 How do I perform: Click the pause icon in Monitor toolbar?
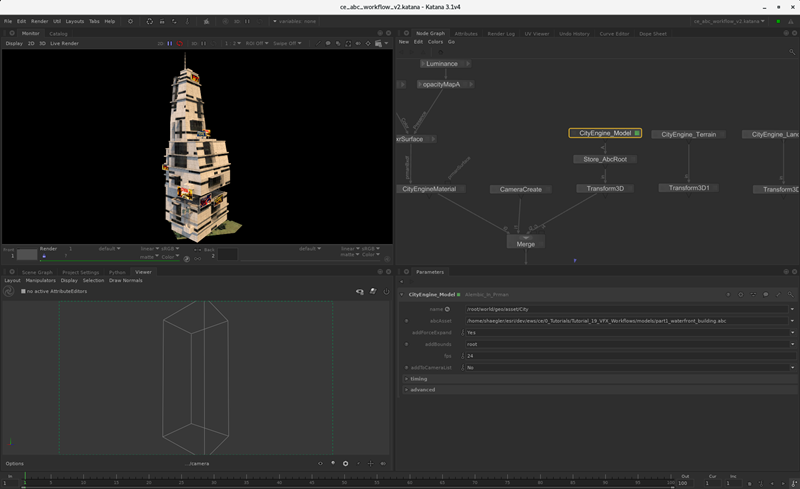point(170,44)
